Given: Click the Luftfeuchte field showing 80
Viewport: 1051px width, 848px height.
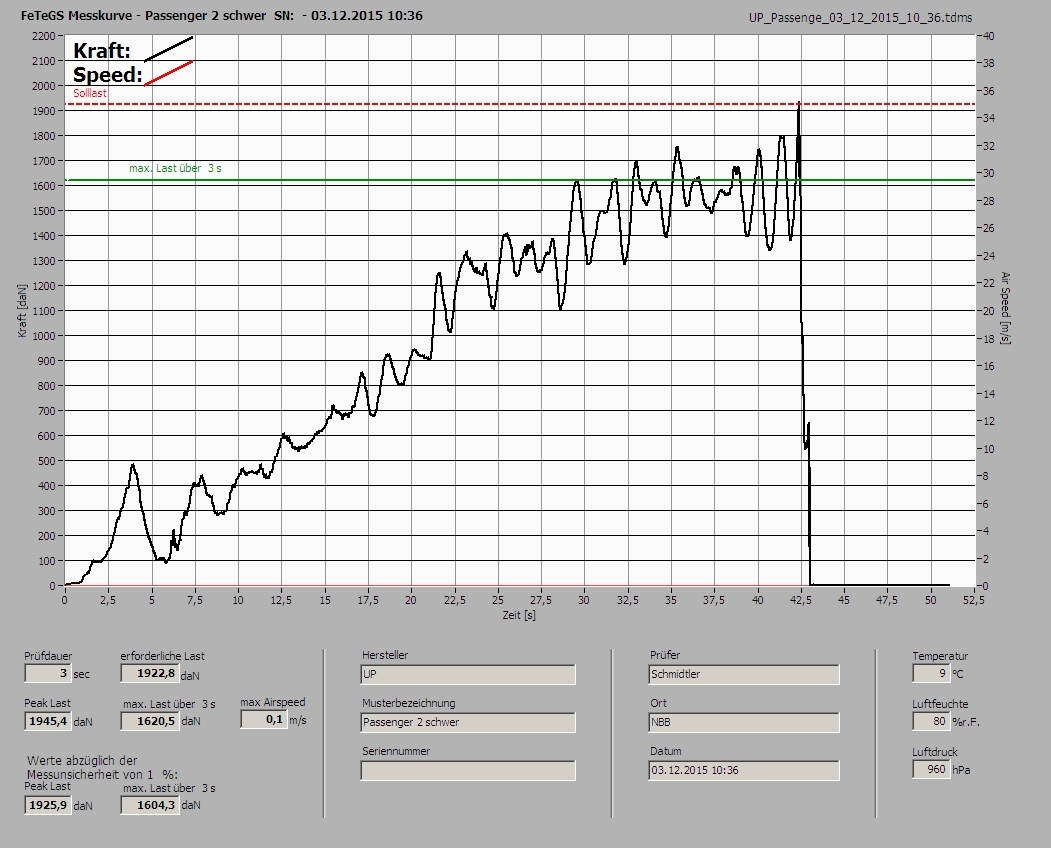Looking at the screenshot, I should coord(930,721).
